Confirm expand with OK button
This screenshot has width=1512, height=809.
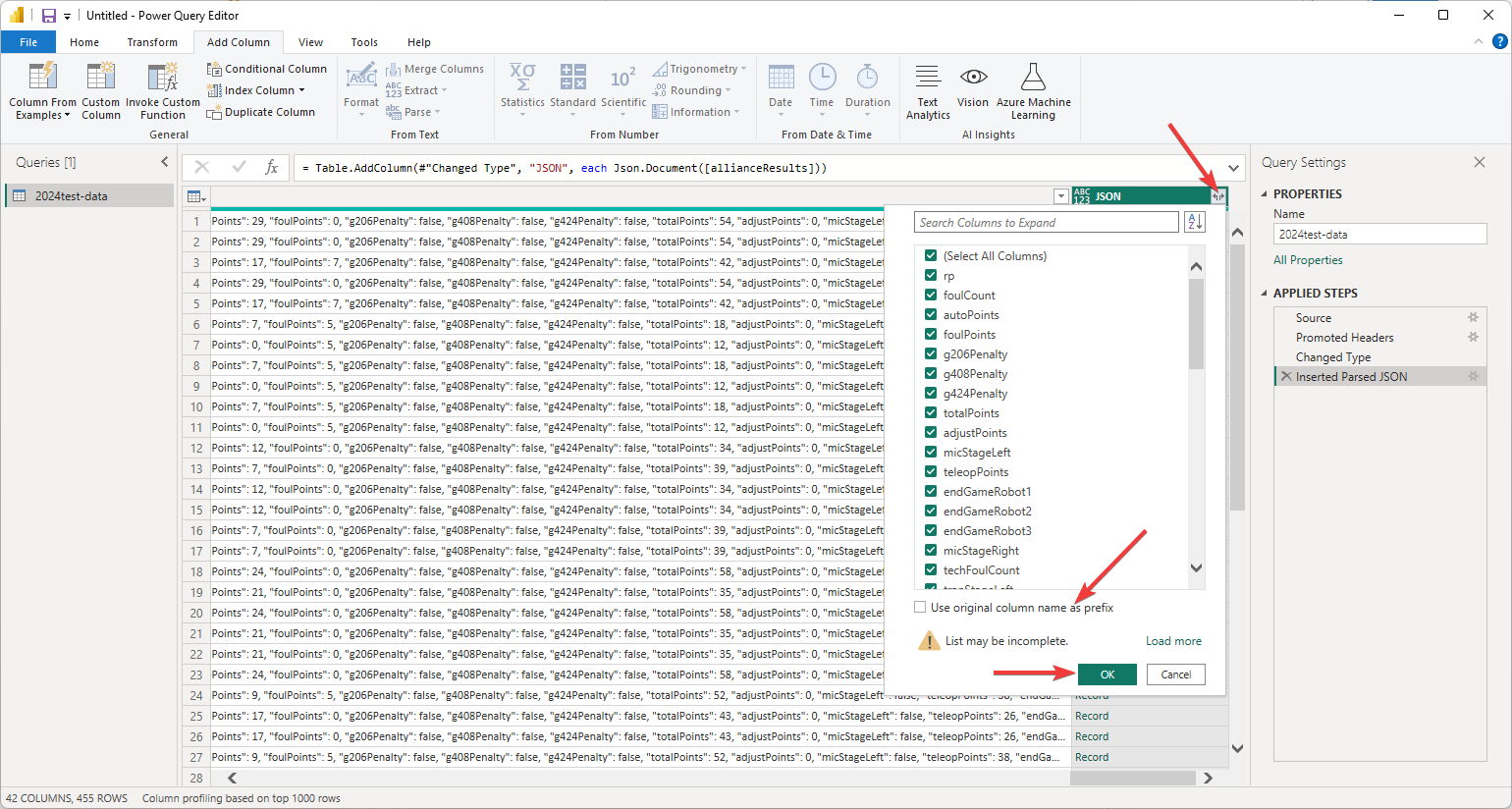click(x=1107, y=674)
